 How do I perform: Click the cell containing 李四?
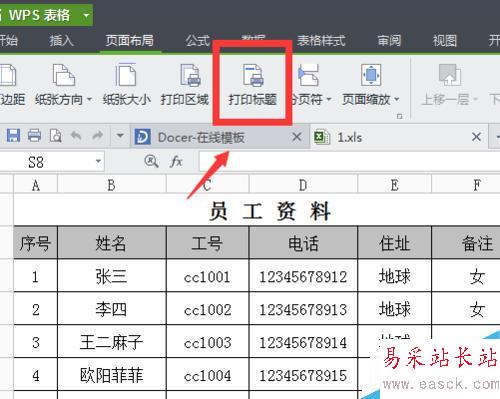[111, 309]
